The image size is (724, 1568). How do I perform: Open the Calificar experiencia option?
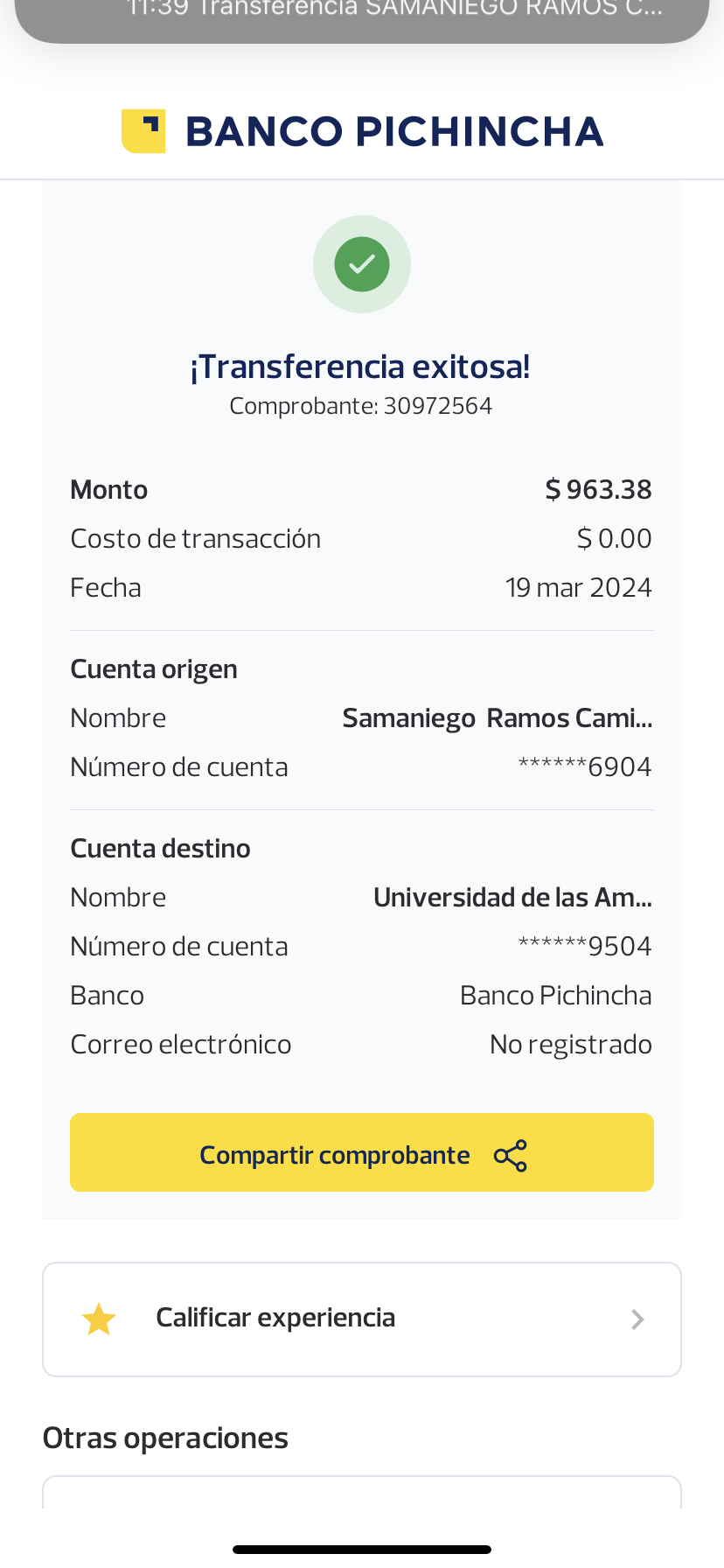pos(275,1318)
